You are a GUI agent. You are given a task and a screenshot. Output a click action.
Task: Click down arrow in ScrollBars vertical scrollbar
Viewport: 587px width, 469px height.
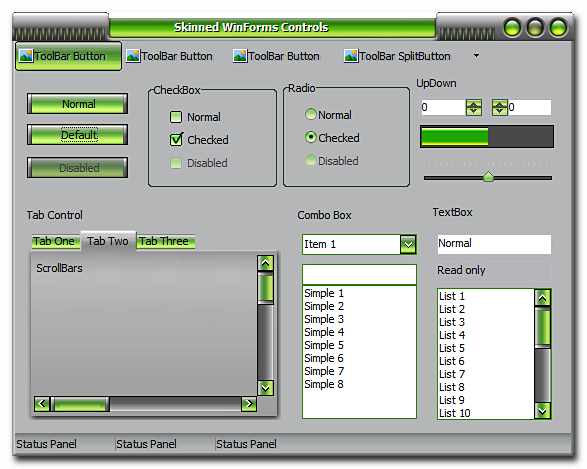(265, 388)
